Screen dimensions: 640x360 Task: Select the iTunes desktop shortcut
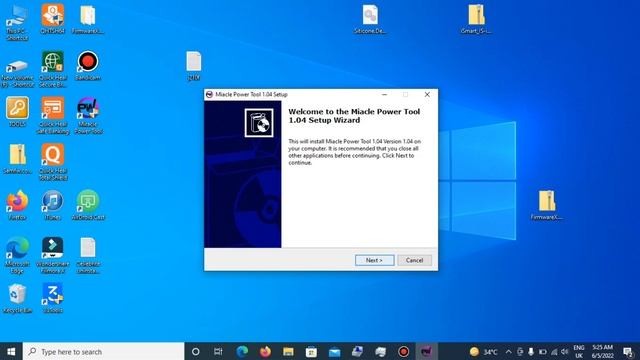click(53, 205)
